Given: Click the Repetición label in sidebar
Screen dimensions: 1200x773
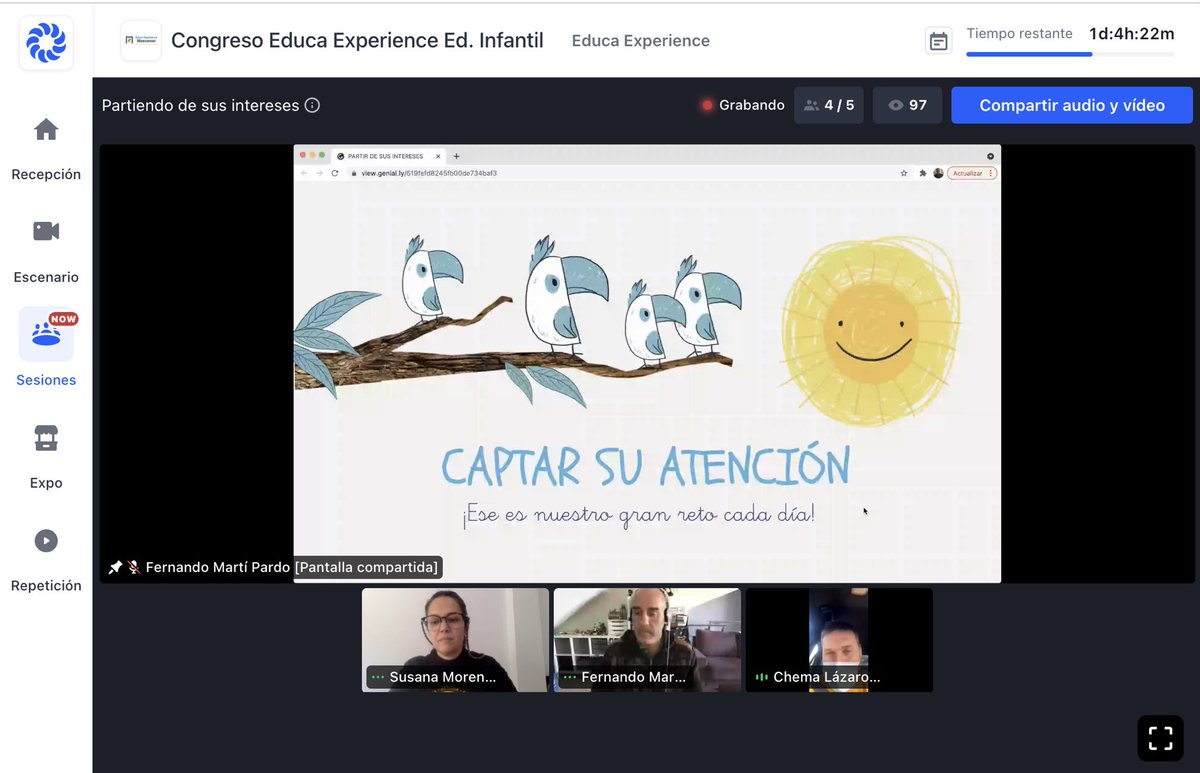Looking at the screenshot, I should 46,586.
